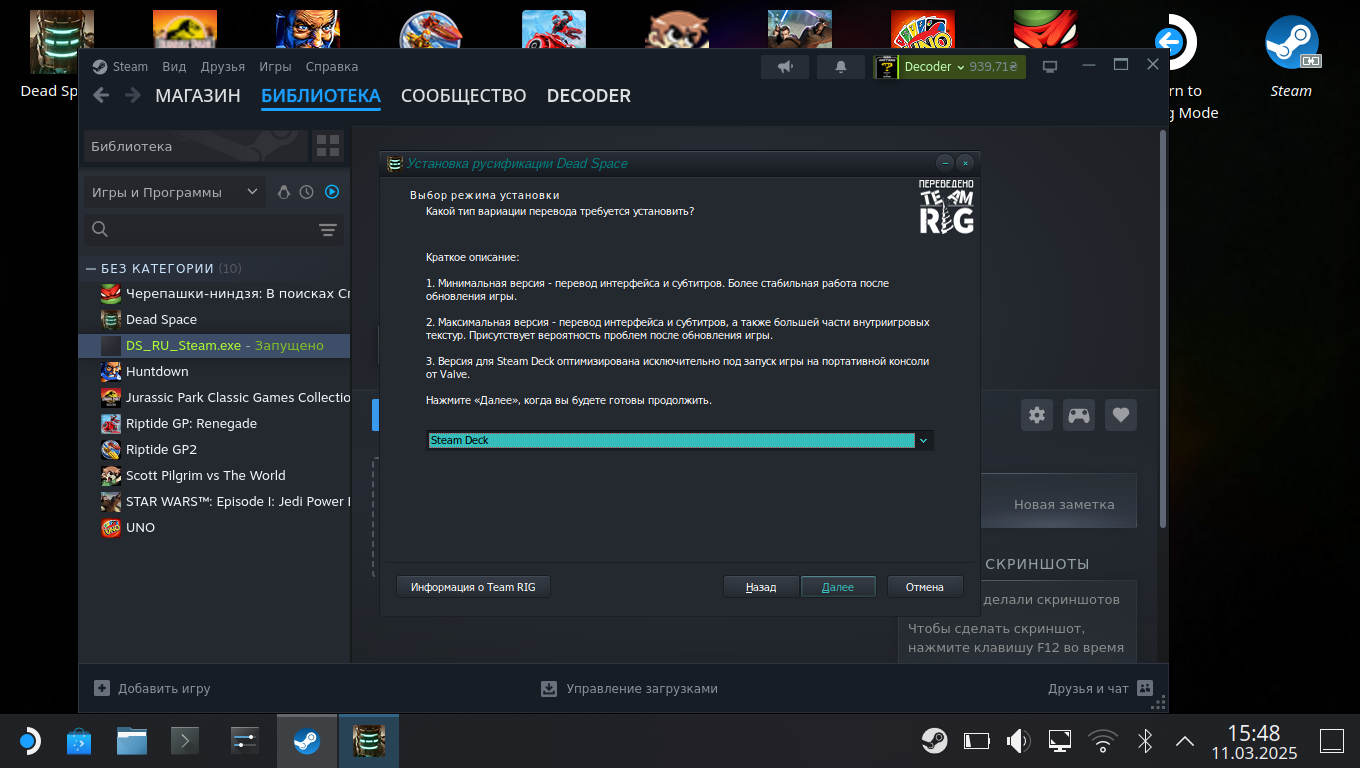This screenshot has height=768, width=1360.
Task: Click the Библиотека home field in sidebar
Action: [196, 146]
